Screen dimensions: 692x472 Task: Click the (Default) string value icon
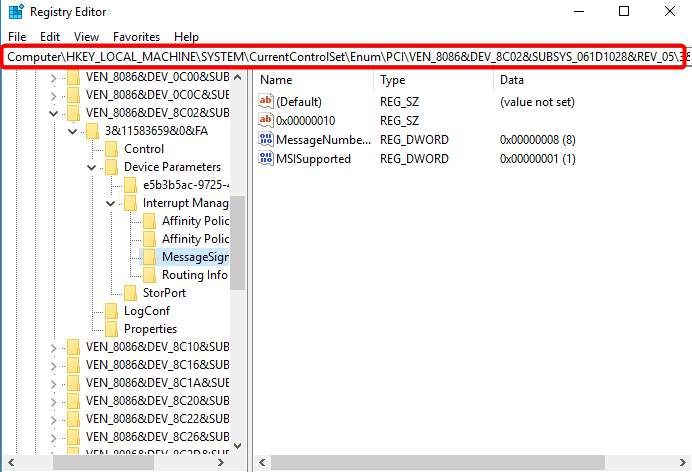[266, 102]
